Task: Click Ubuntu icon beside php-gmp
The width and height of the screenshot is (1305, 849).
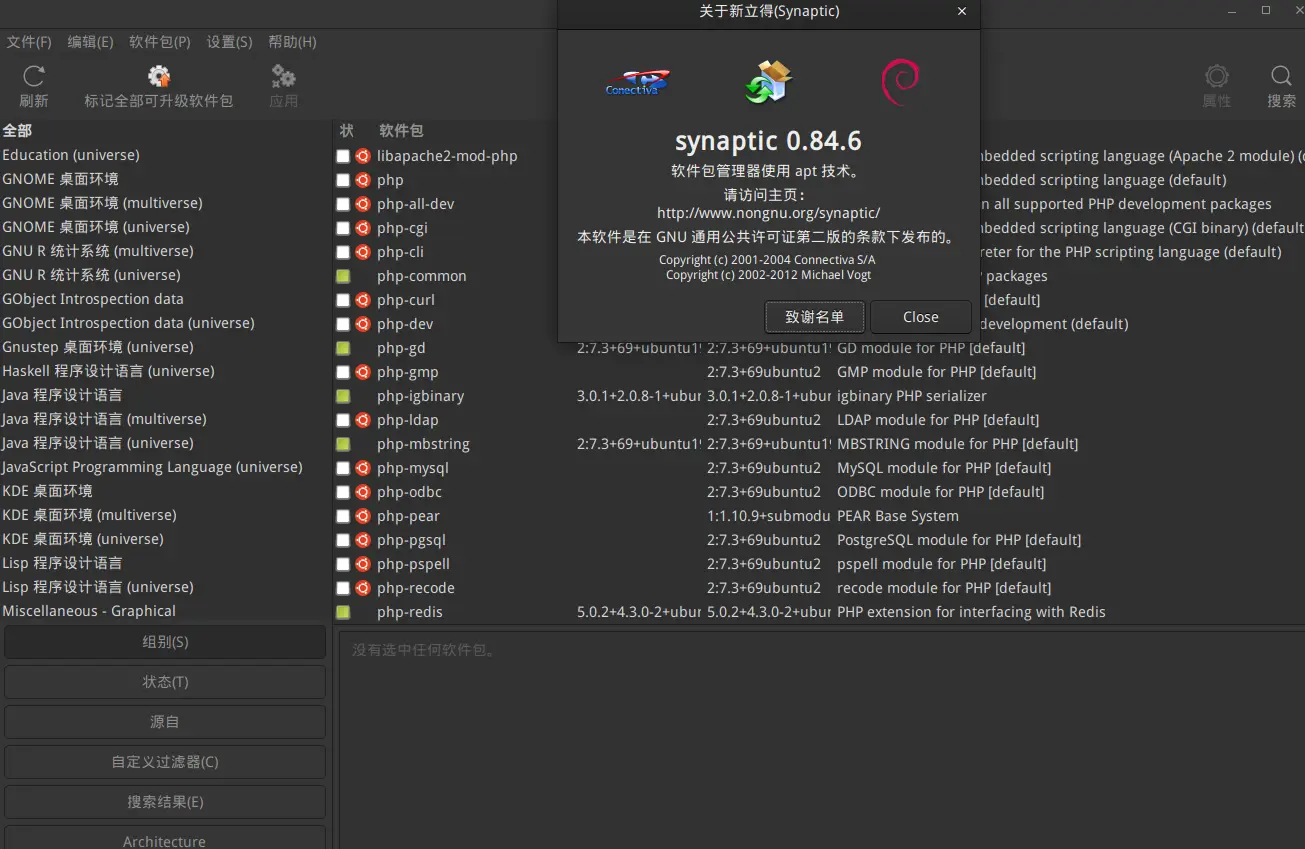Action: pyautogui.click(x=363, y=372)
